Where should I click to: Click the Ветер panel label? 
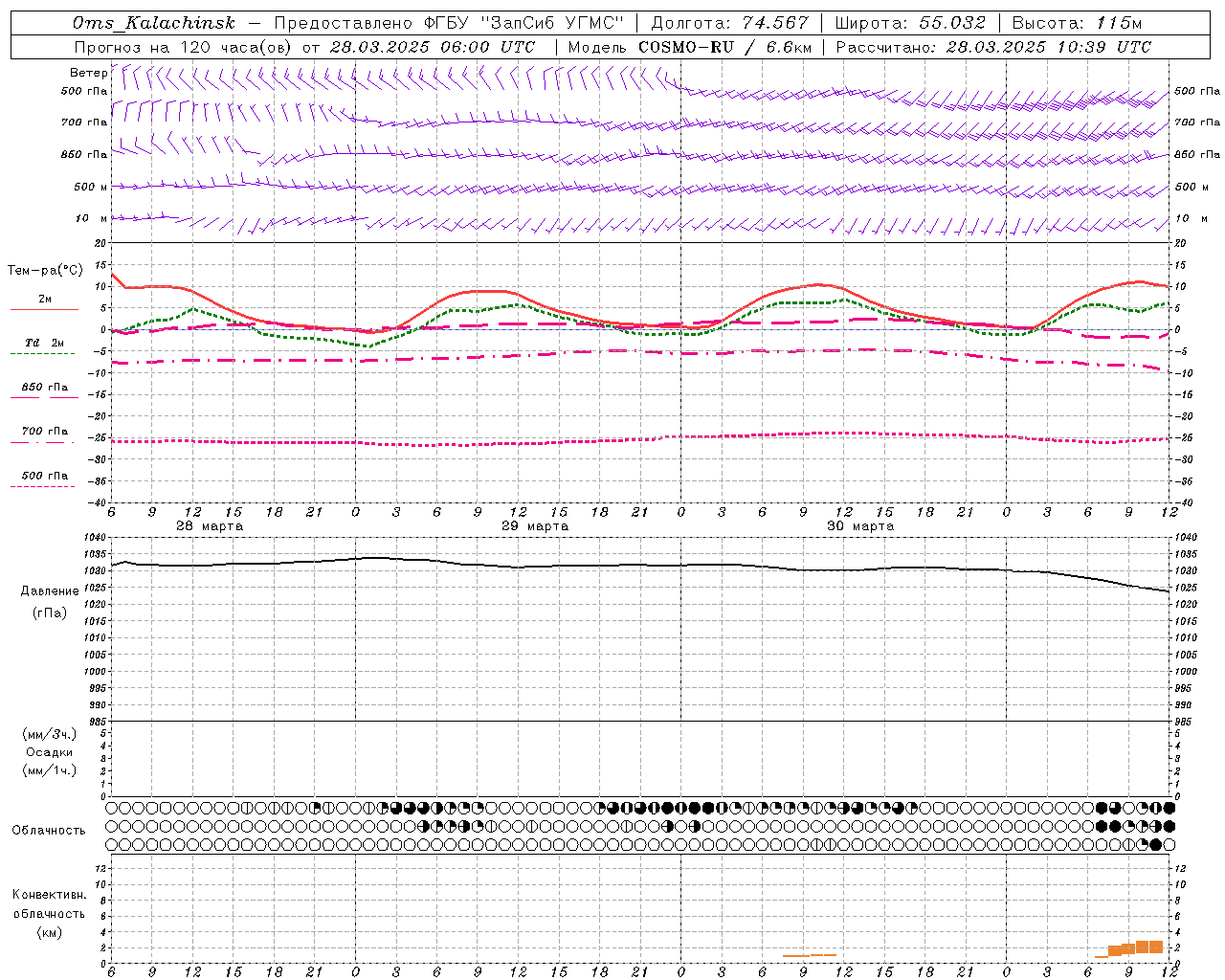pos(88,73)
